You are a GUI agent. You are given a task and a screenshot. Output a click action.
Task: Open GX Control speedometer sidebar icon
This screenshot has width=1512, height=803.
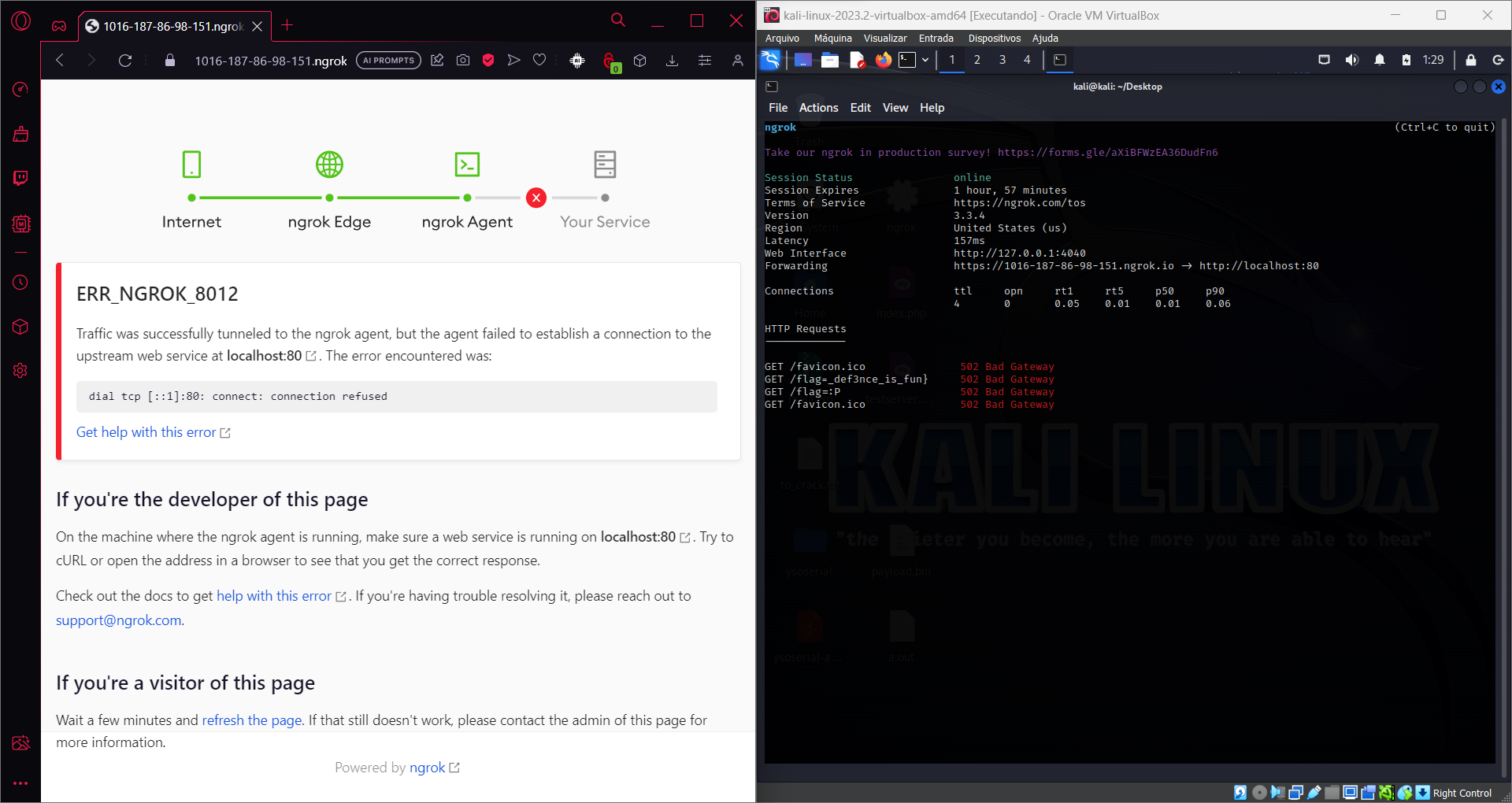20,89
